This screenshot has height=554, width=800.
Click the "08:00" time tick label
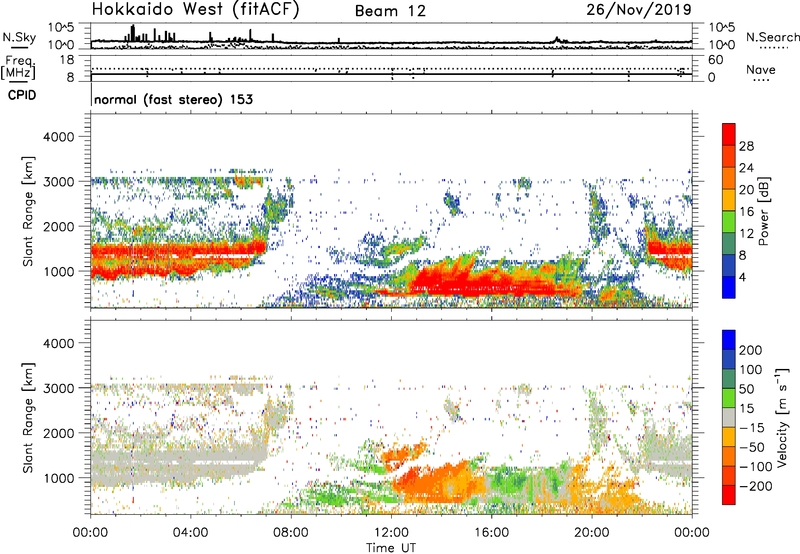click(291, 533)
